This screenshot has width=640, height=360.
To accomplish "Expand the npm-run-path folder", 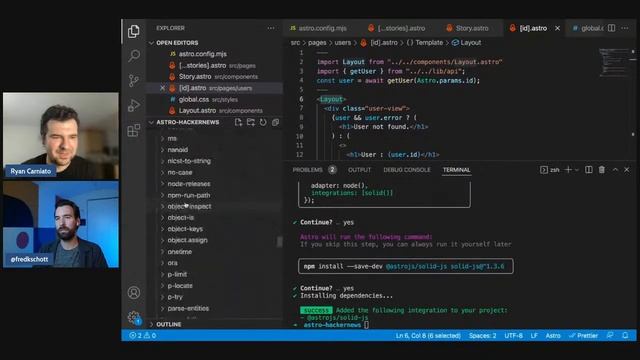I will 189,196.
